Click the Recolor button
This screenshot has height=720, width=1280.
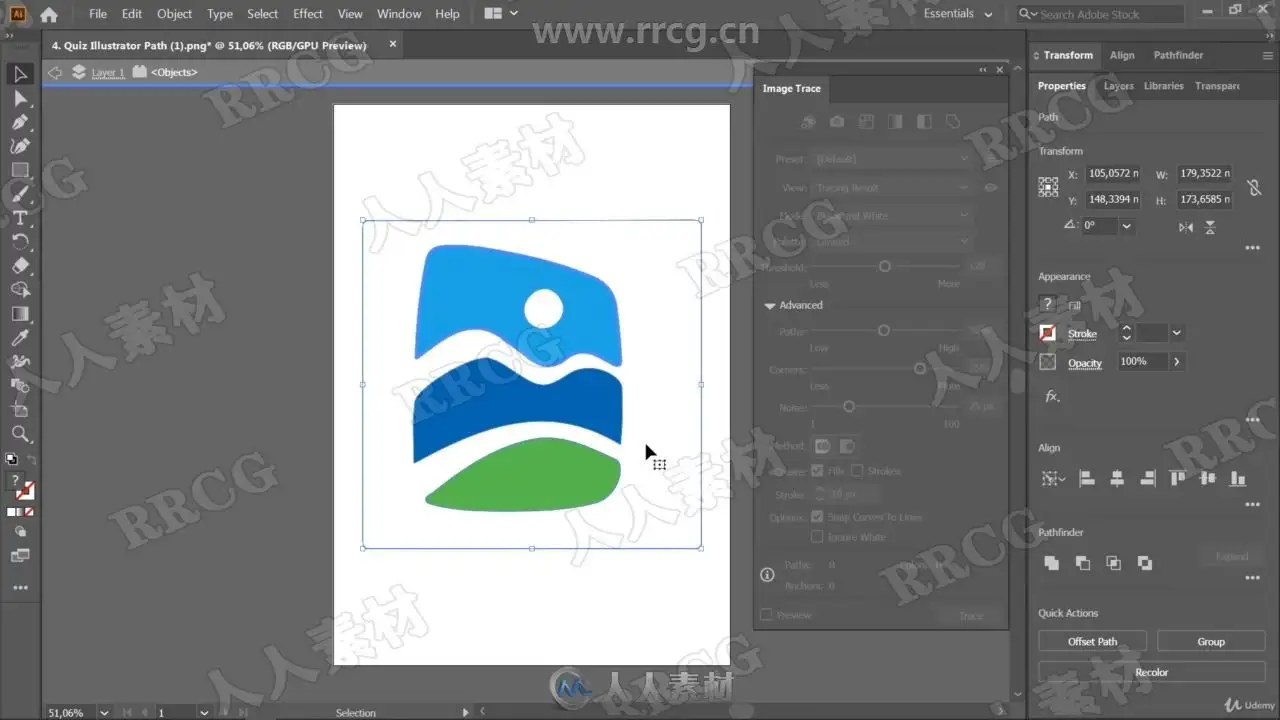click(1152, 672)
